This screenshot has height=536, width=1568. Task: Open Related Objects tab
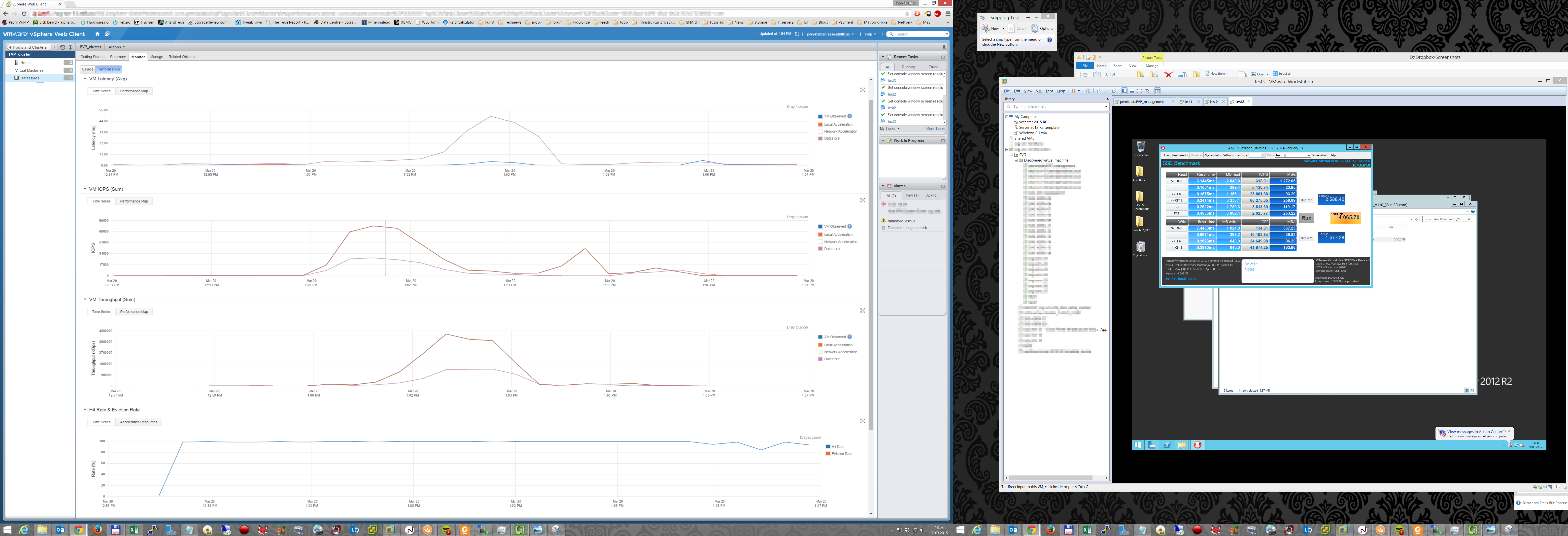point(181,57)
